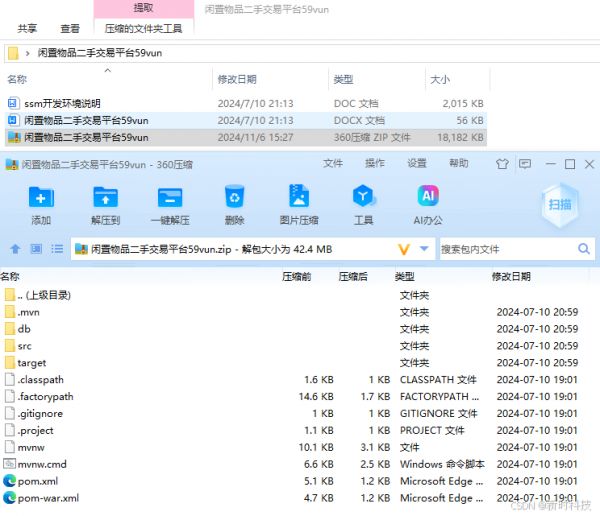Click the document icon of the ssm开发环境说明 row

13,103
